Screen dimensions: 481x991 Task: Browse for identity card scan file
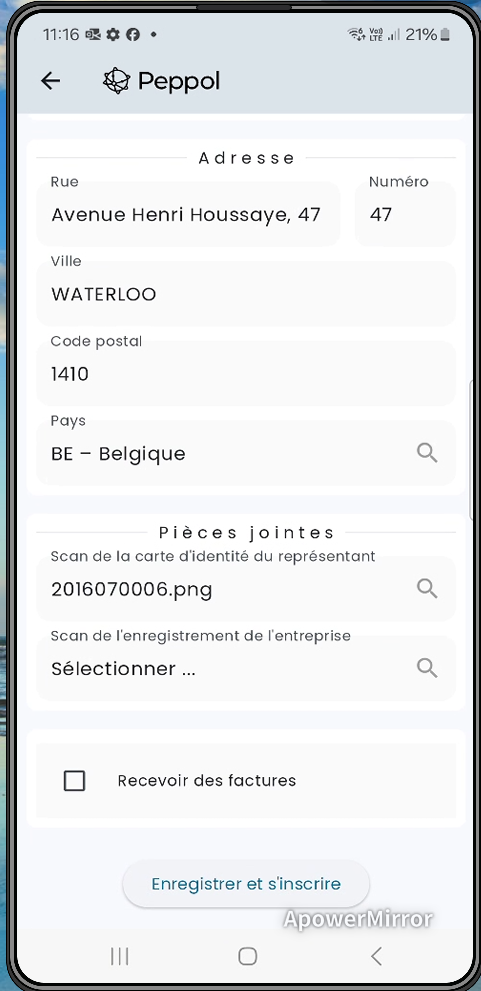(x=427, y=588)
